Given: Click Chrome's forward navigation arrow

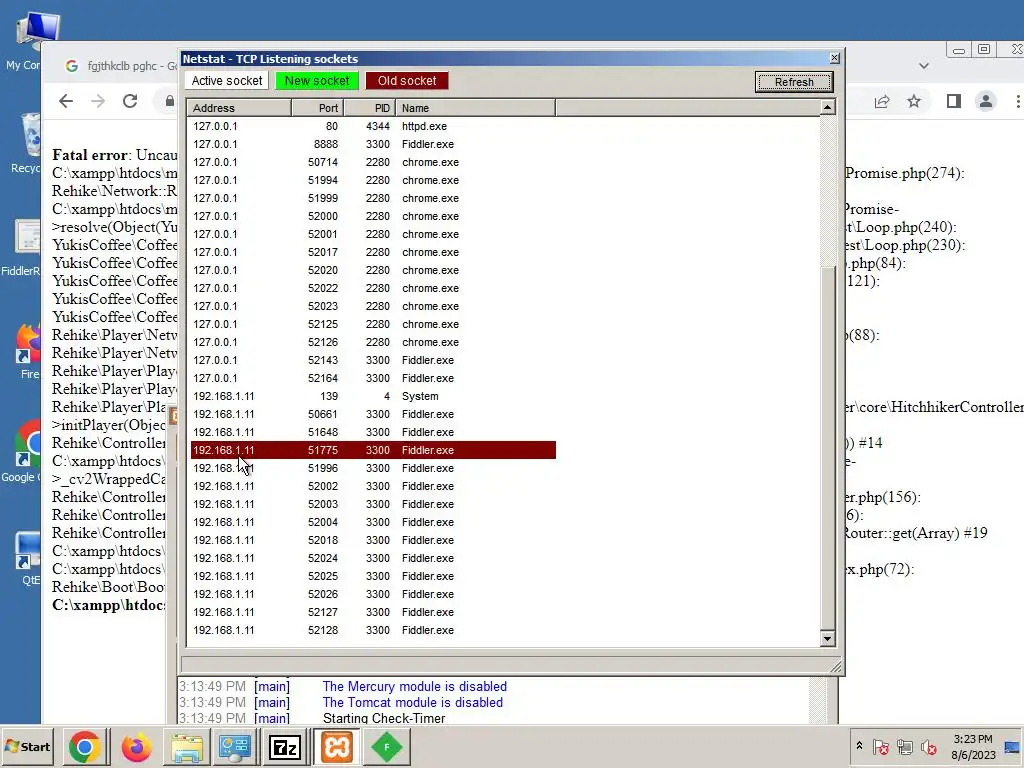Looking at the screenshot, I should (x=98, y=101).
